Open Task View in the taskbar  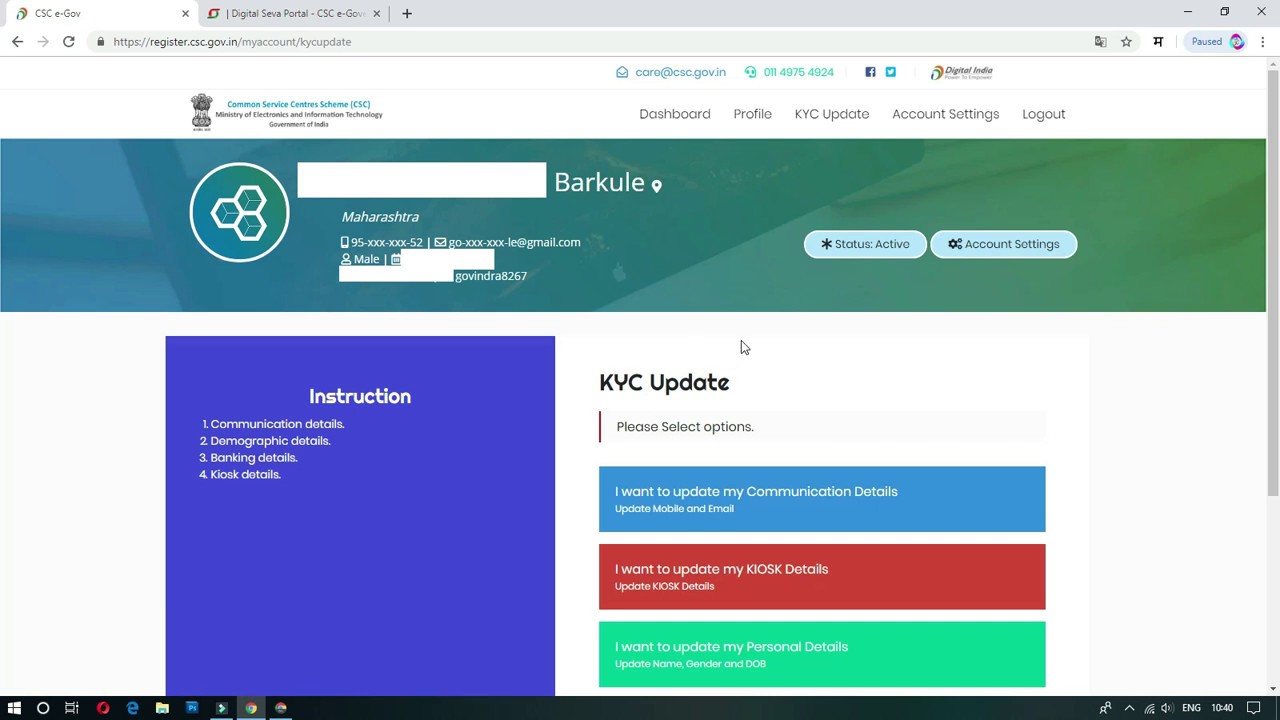click(72, 708)
